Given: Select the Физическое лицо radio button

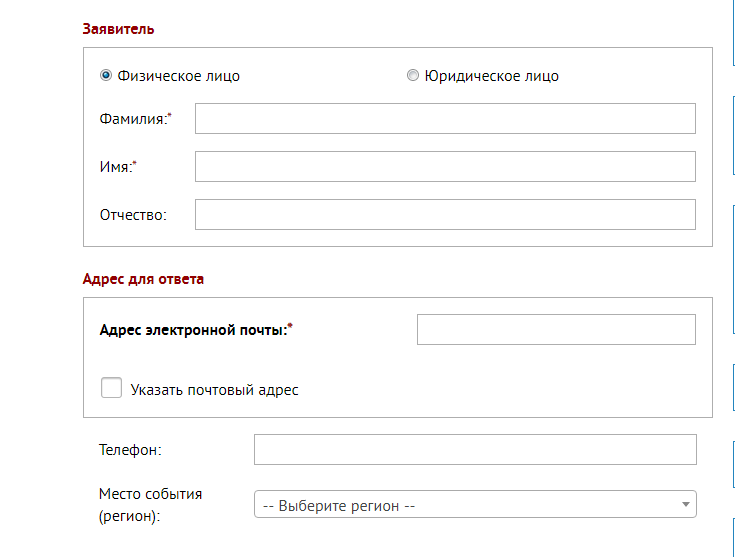Looking at the screenshot, I should (x=106, y=75).
